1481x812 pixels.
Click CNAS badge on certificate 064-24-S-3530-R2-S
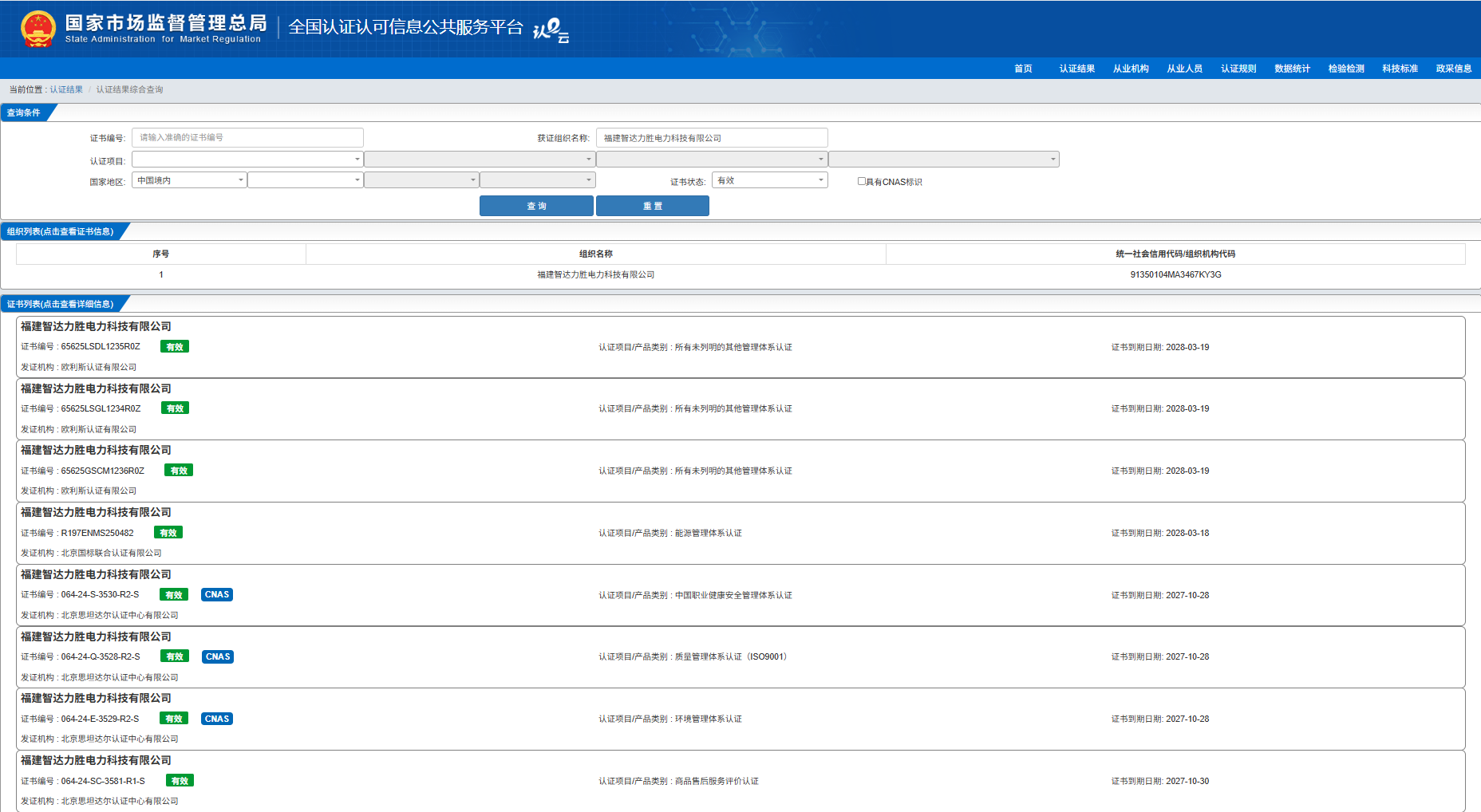pyautogui.click(x=217, y=595)
